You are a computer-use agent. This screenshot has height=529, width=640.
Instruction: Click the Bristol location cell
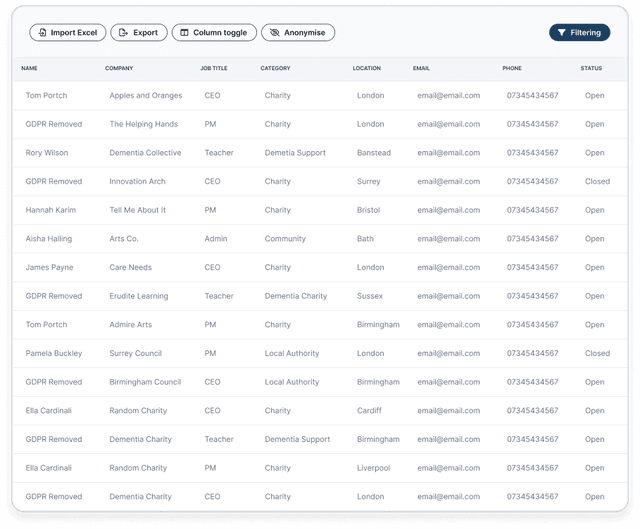(x=369, y=210)
